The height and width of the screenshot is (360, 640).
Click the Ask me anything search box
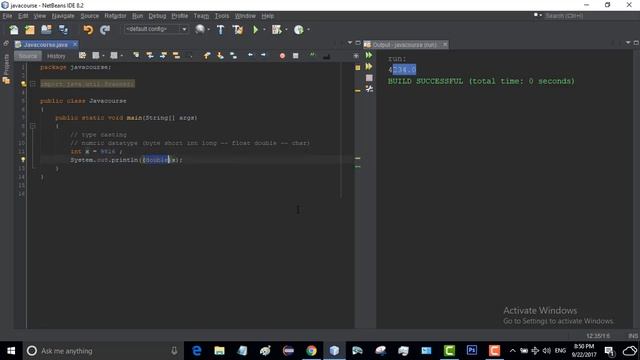point(102,351)
